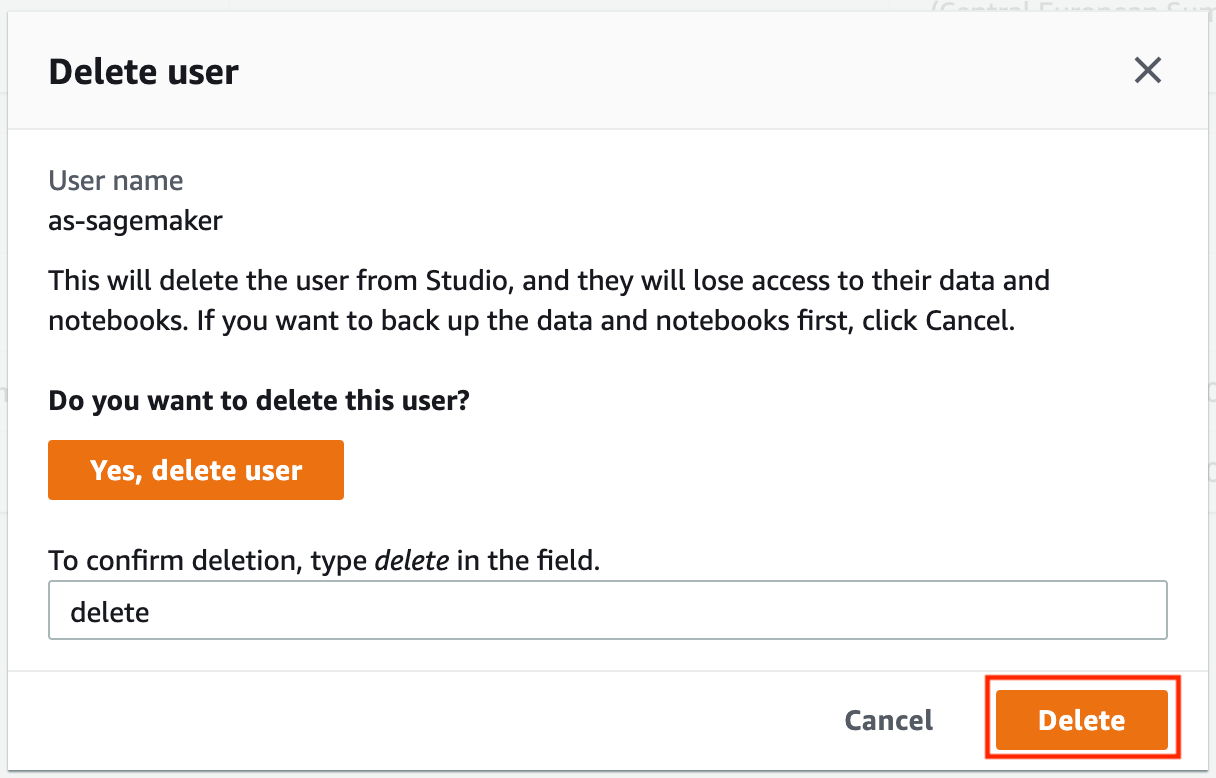Confirm with the highlighted Delete button
Image resolution: width=1216 pixels, height=778 pixels.
pyautogui.click(x=1082, y=720)
